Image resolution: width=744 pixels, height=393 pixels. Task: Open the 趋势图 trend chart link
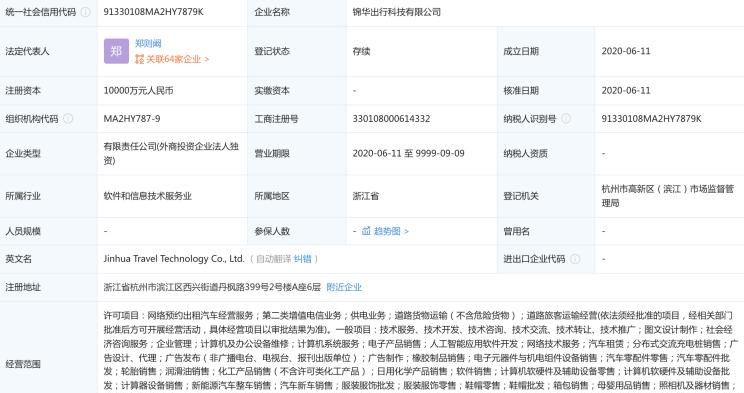click(385, 231)
